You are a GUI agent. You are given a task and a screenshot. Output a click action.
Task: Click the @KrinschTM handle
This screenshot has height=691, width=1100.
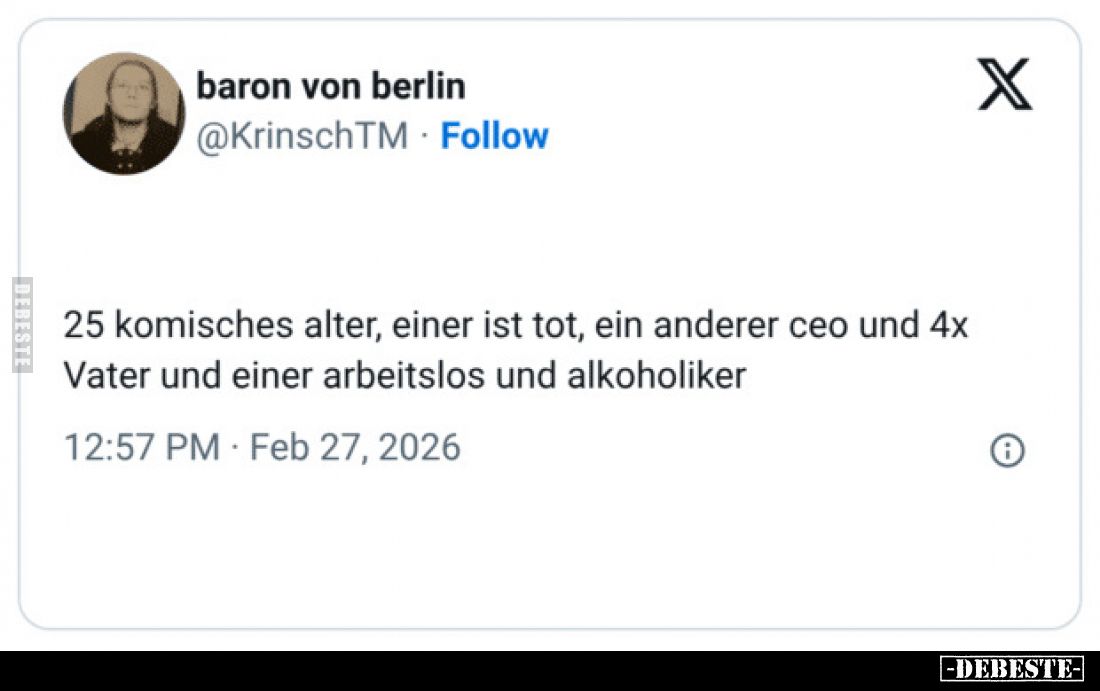pos(302,136)
